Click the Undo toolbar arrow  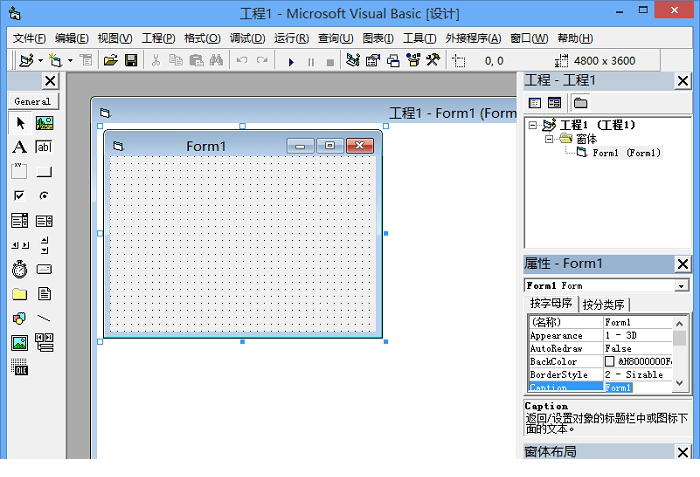coord(242,60)
